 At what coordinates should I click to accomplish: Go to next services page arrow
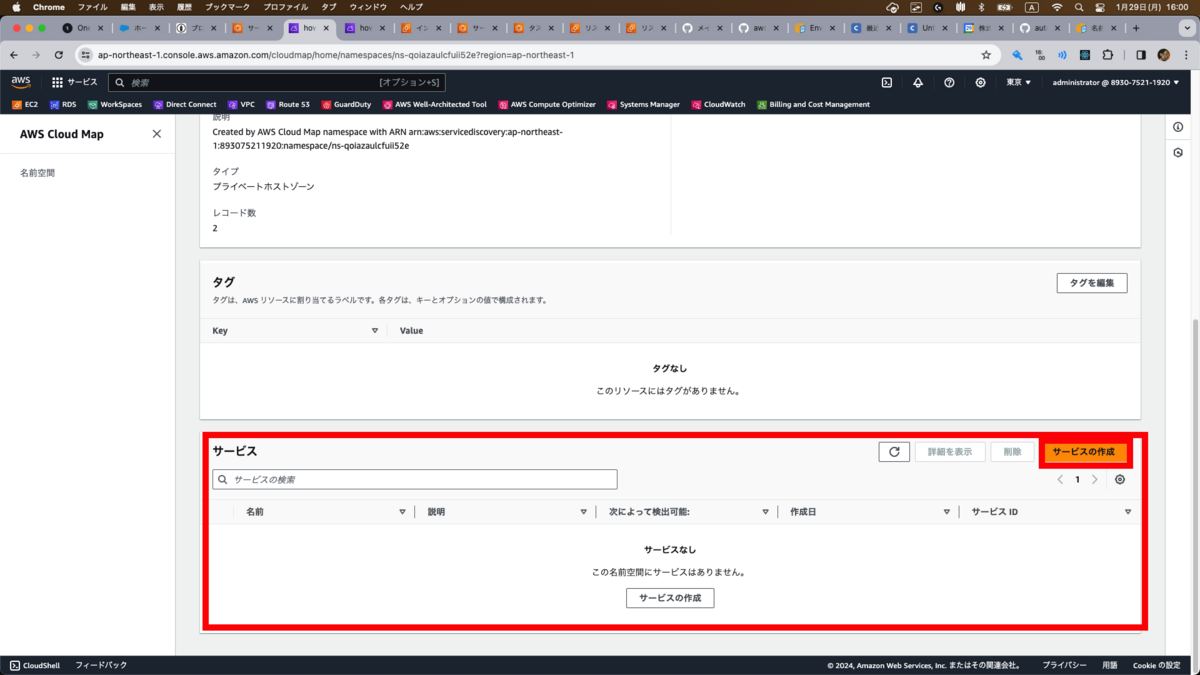(1095, 479)
